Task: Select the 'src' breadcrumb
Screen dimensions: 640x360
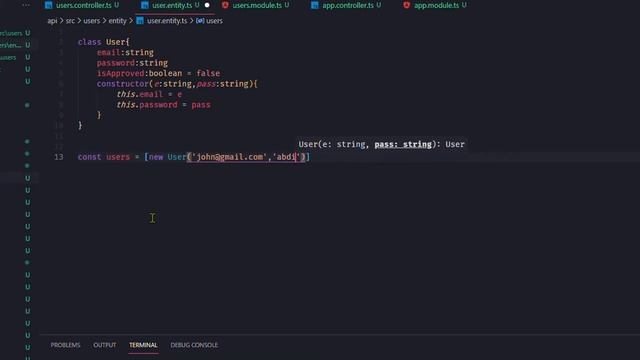Action: click(70, 21)
